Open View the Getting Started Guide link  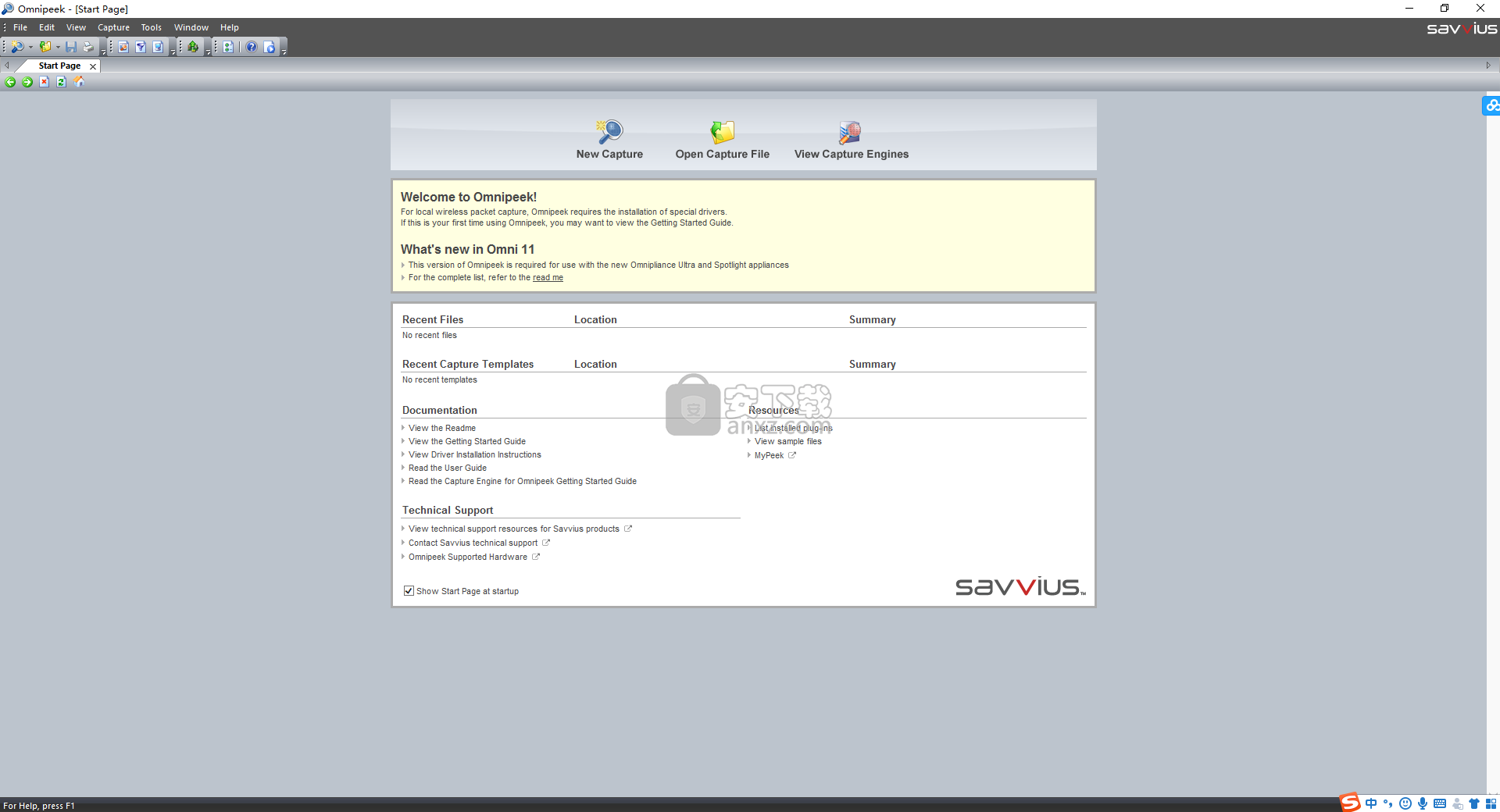[x=467, y=441]
